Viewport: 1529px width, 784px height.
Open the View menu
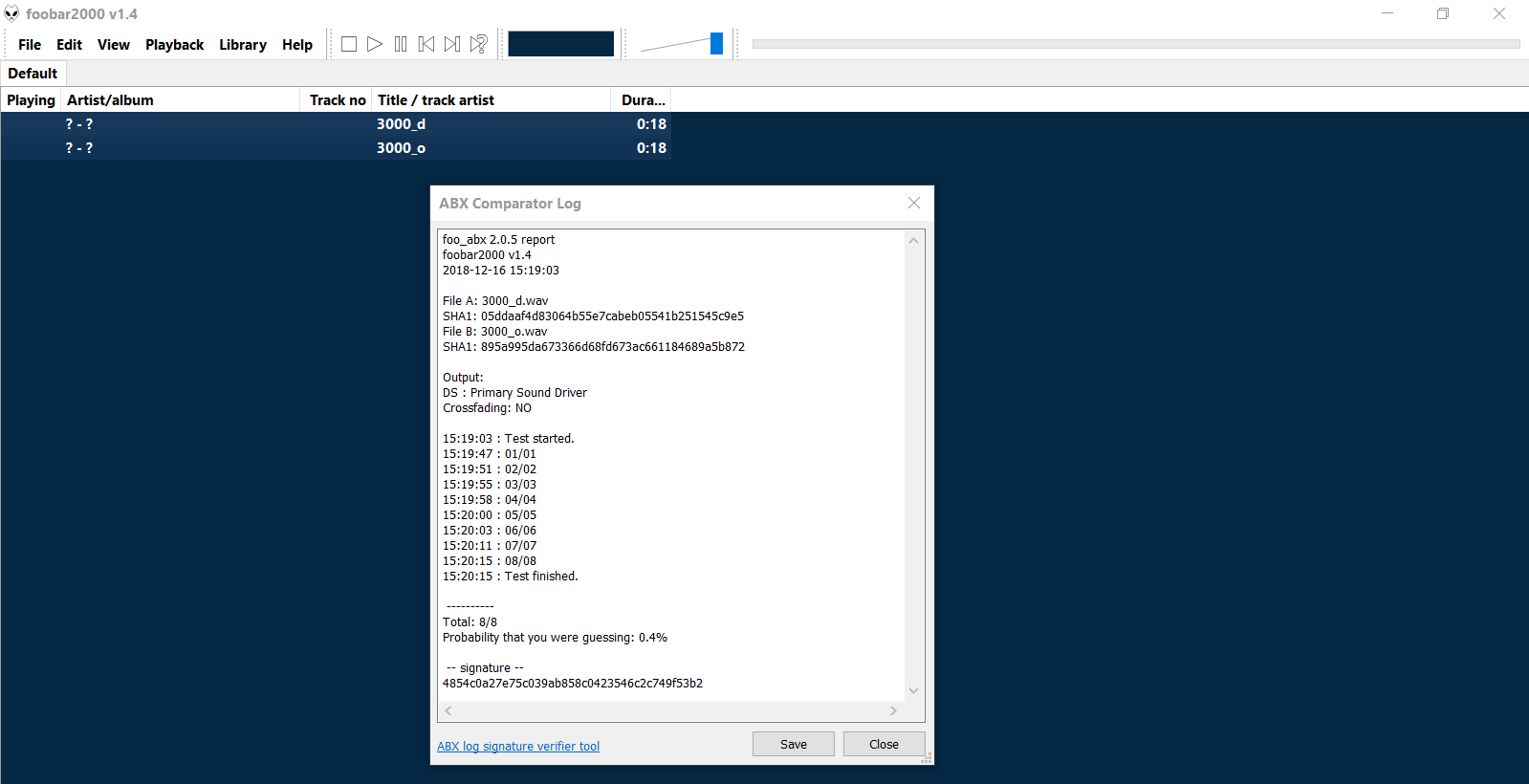114,45
